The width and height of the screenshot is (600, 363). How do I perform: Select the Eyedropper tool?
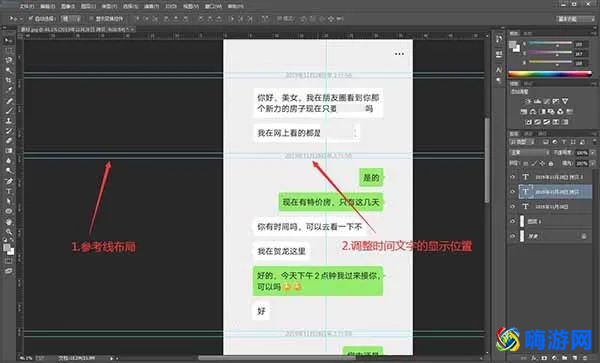click(x=8, y=90)
